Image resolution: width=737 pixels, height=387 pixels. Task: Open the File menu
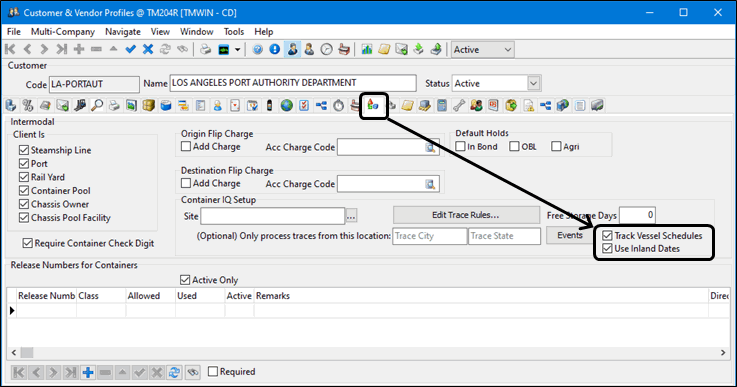click(14, 32)
